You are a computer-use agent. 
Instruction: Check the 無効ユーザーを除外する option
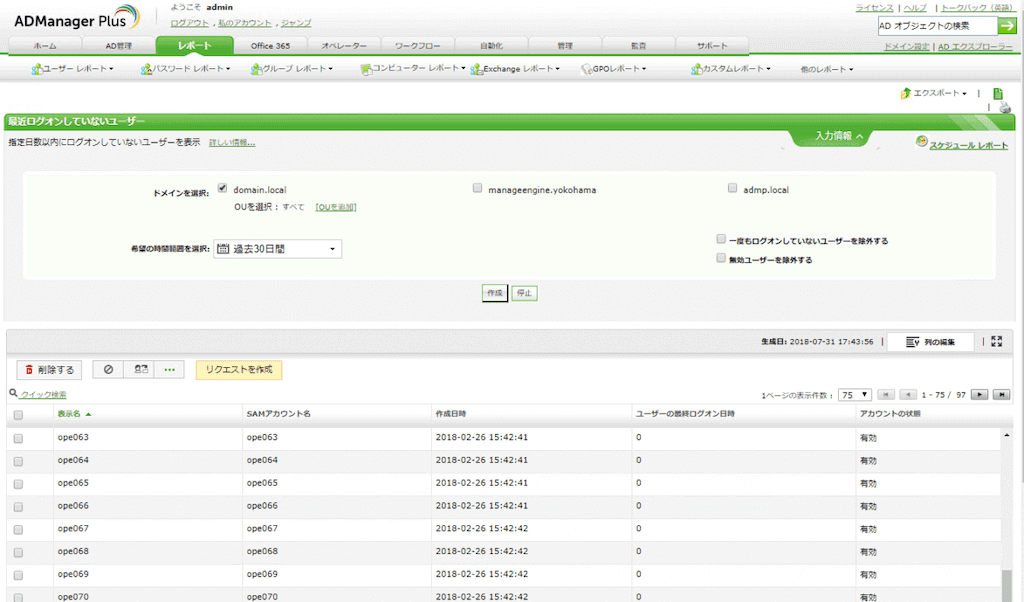point(721,258)
